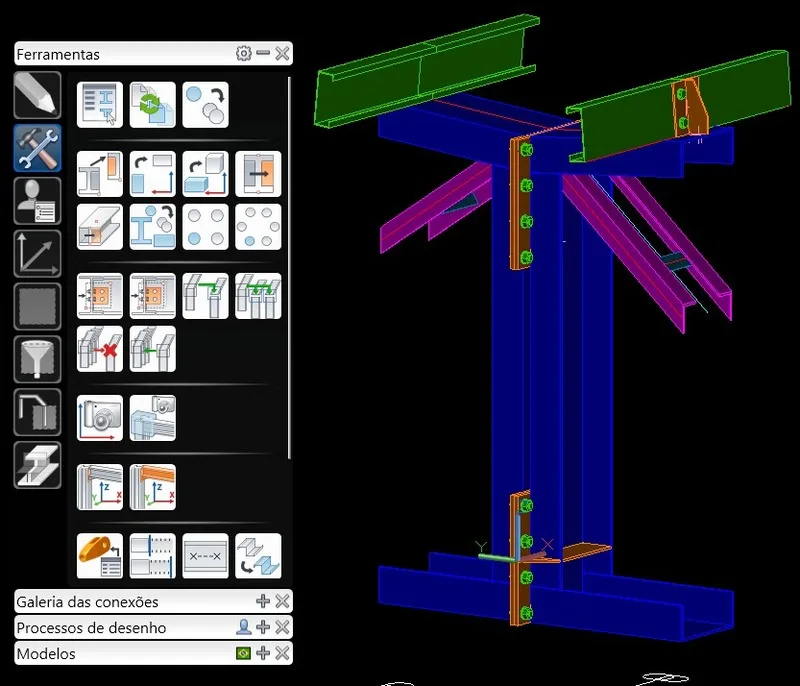Click the Galeria das conexões title text

coord(87,602)
